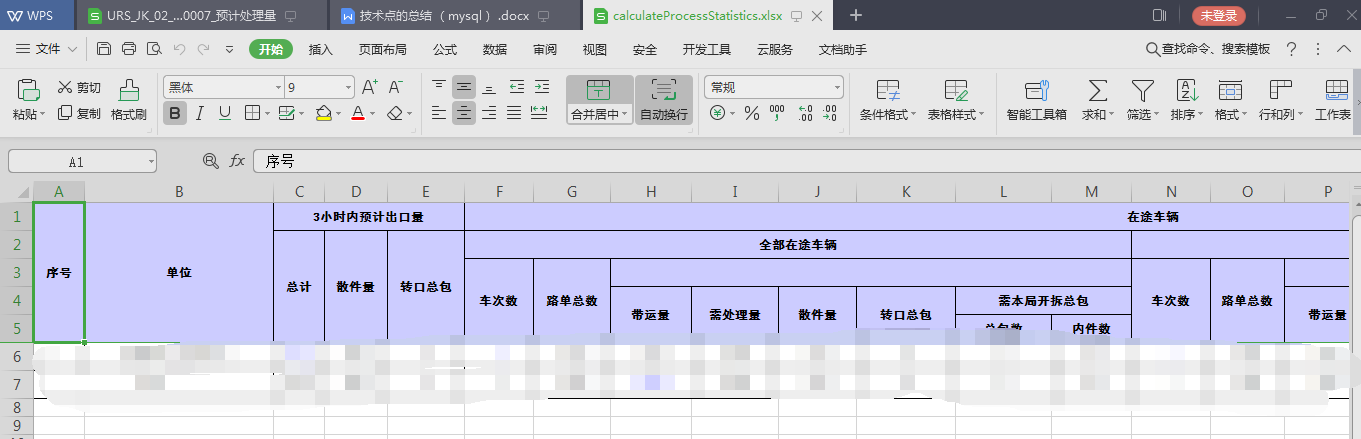The width and height of the screenshot is (1361, 439).
Task: Open Conditional Formatting (条件格式) menu
Action: [888, 100]
